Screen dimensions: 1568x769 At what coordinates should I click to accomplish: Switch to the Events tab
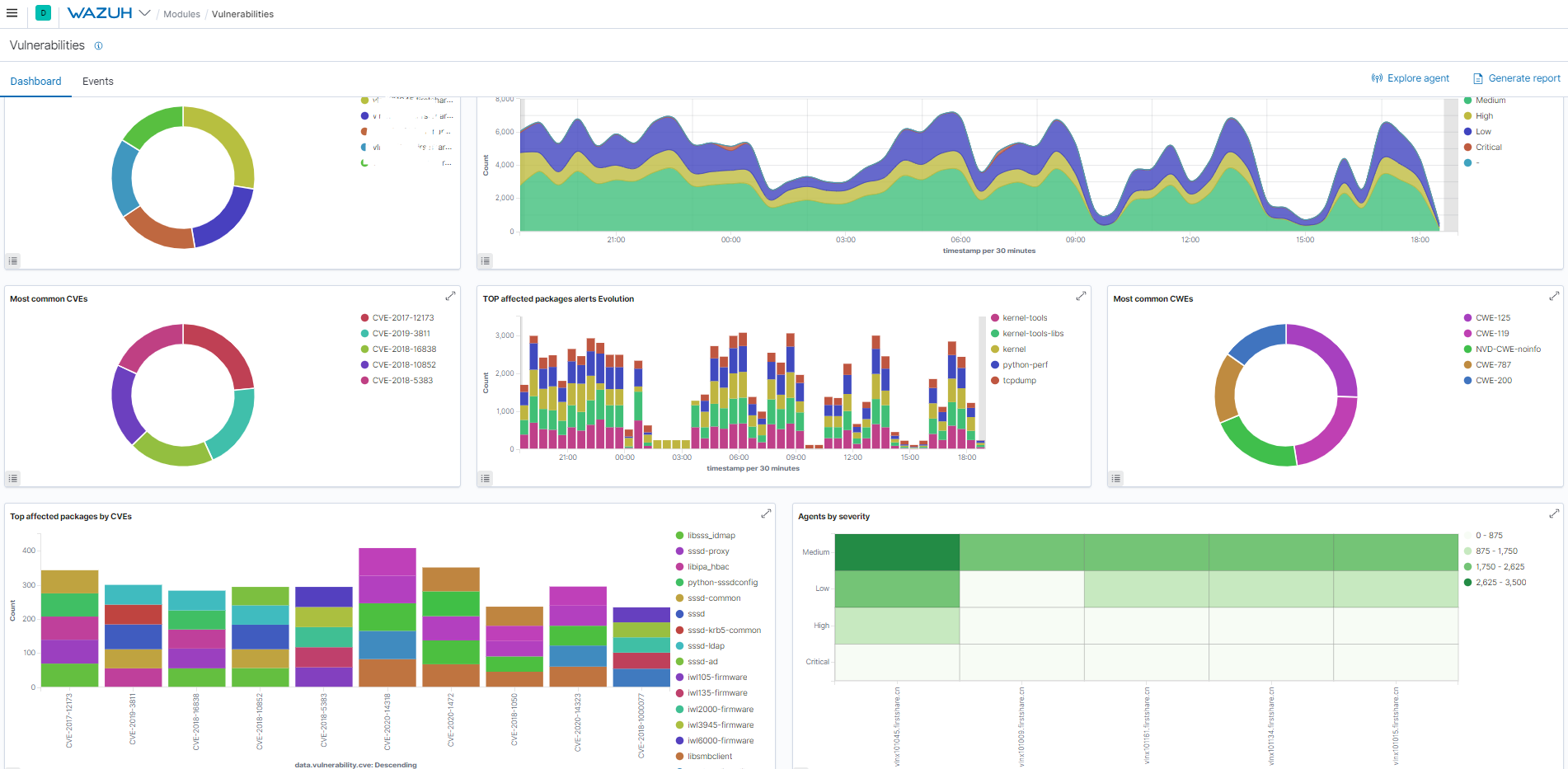pos(98,81)
